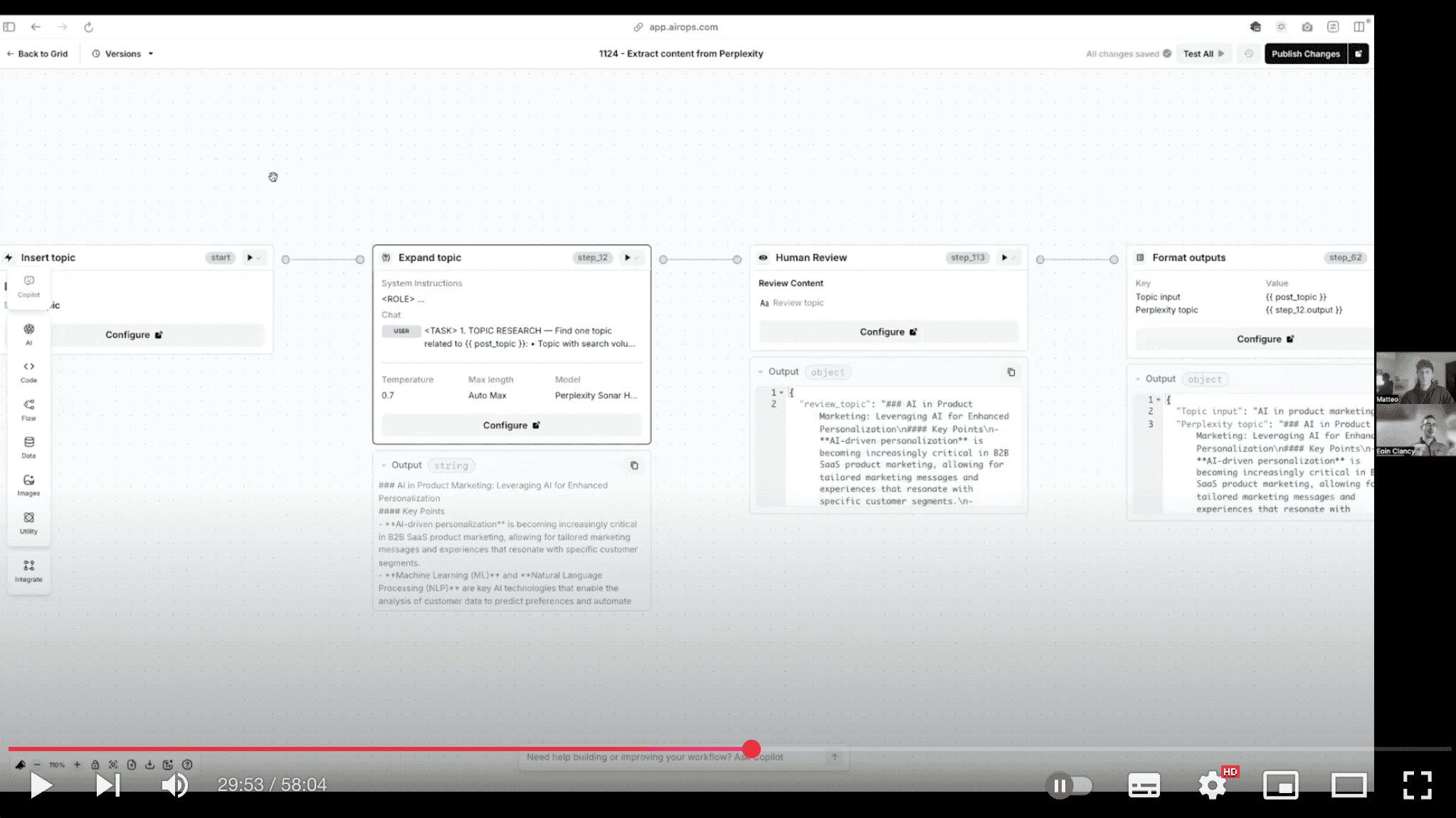The width and height of the screenshot is (1456, 818).
Task: Open video settings gear
Action: coord(1213,785)
